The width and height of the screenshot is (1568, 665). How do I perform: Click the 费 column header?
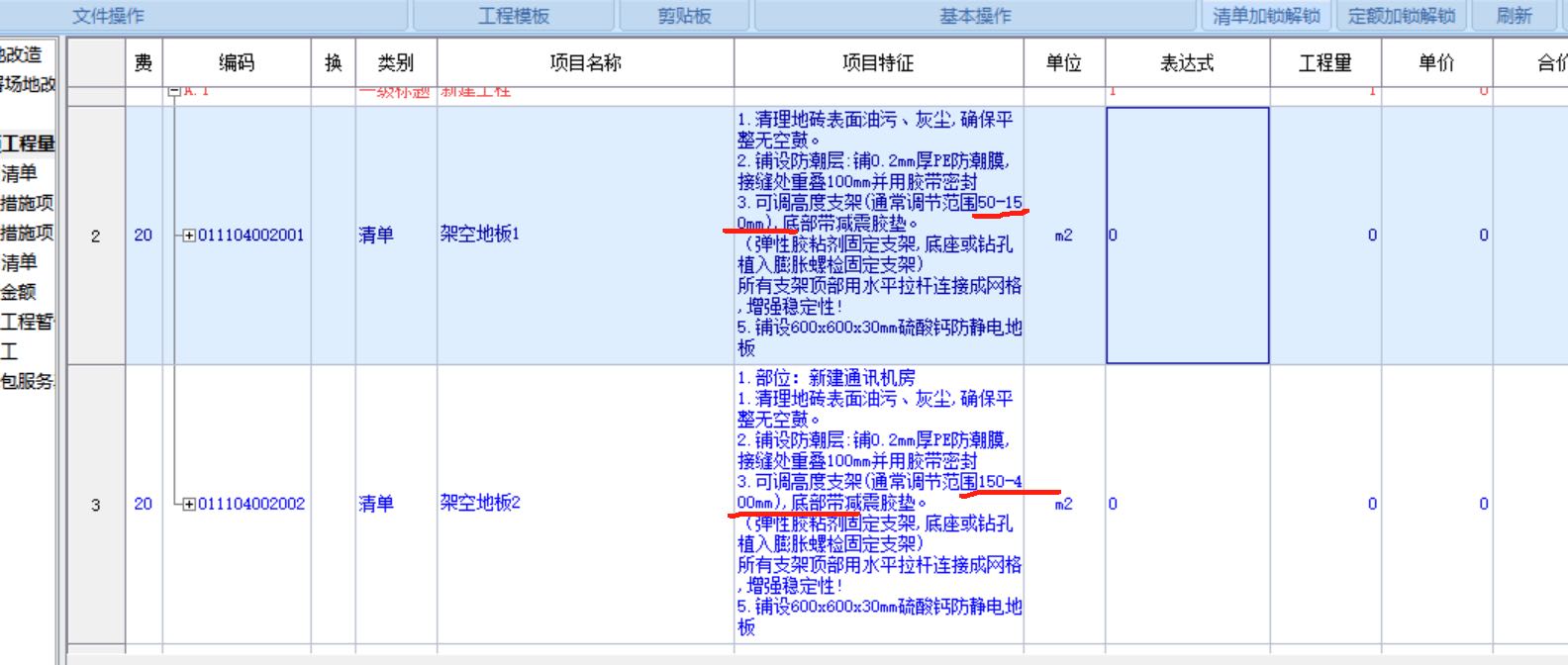pyautogui.click(x=144, y=63)
